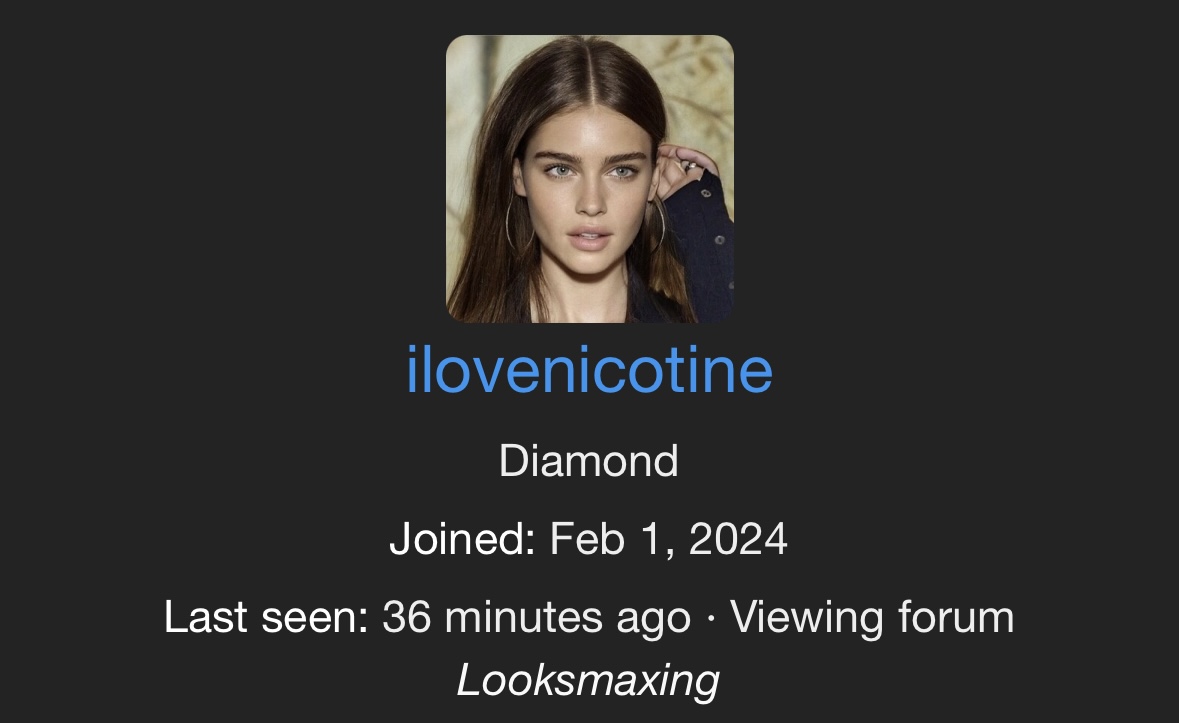Image resolution: width=1179 pixels, height=723 pixels.
Task: Click the word "forum" in activity status
Action: 956,618
